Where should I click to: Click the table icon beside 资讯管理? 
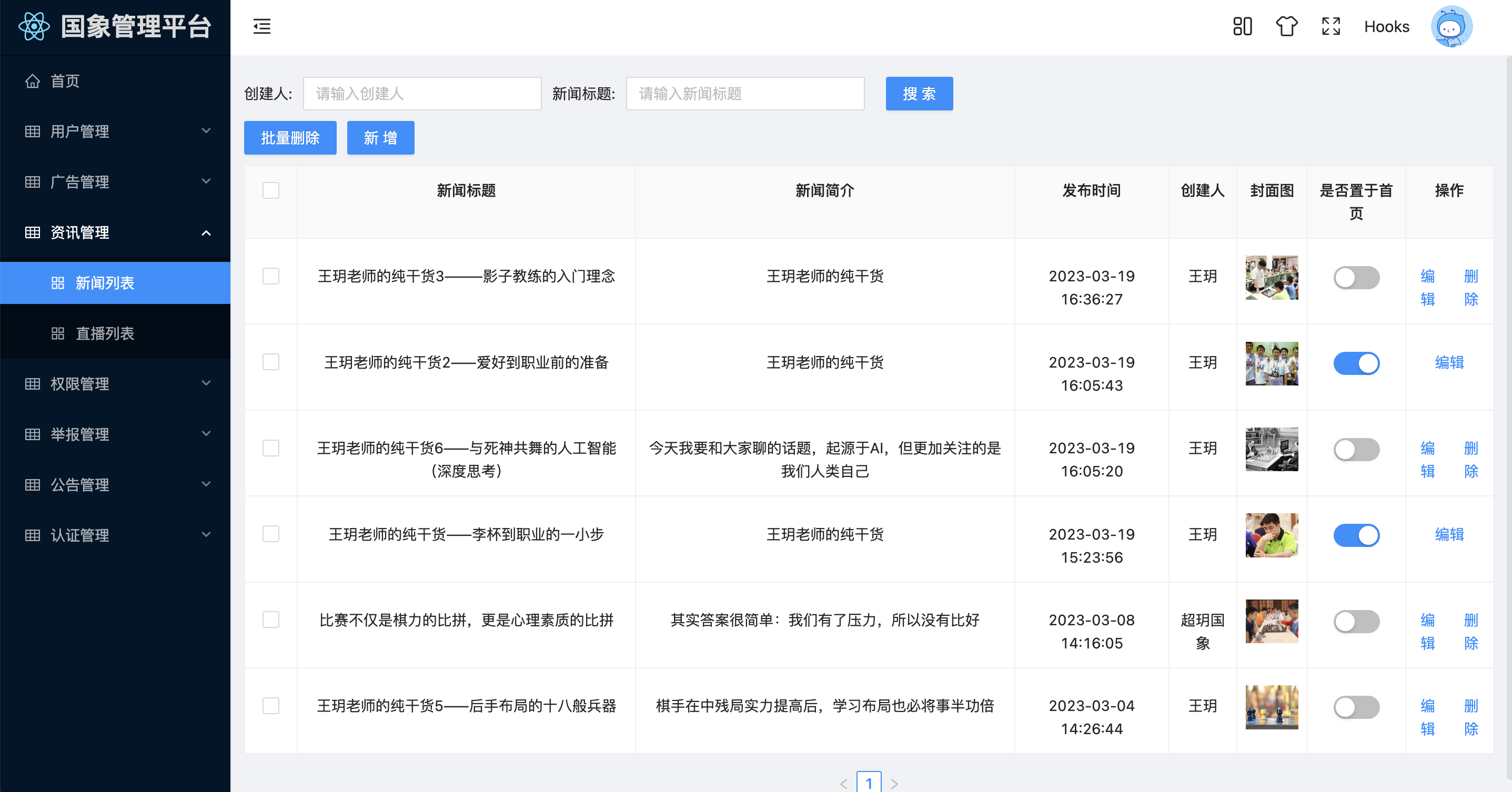pos(33,232)
